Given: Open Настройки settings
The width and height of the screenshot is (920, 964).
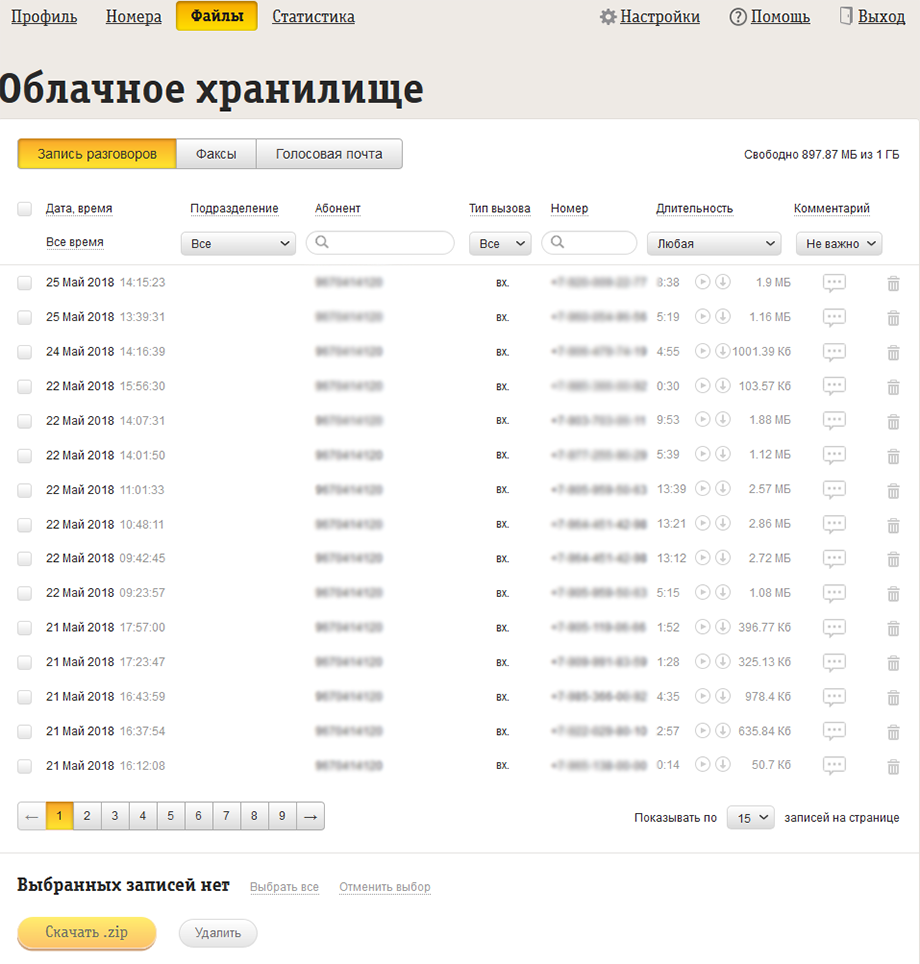Looking at the screenshot, I should (x=650, y=17).
